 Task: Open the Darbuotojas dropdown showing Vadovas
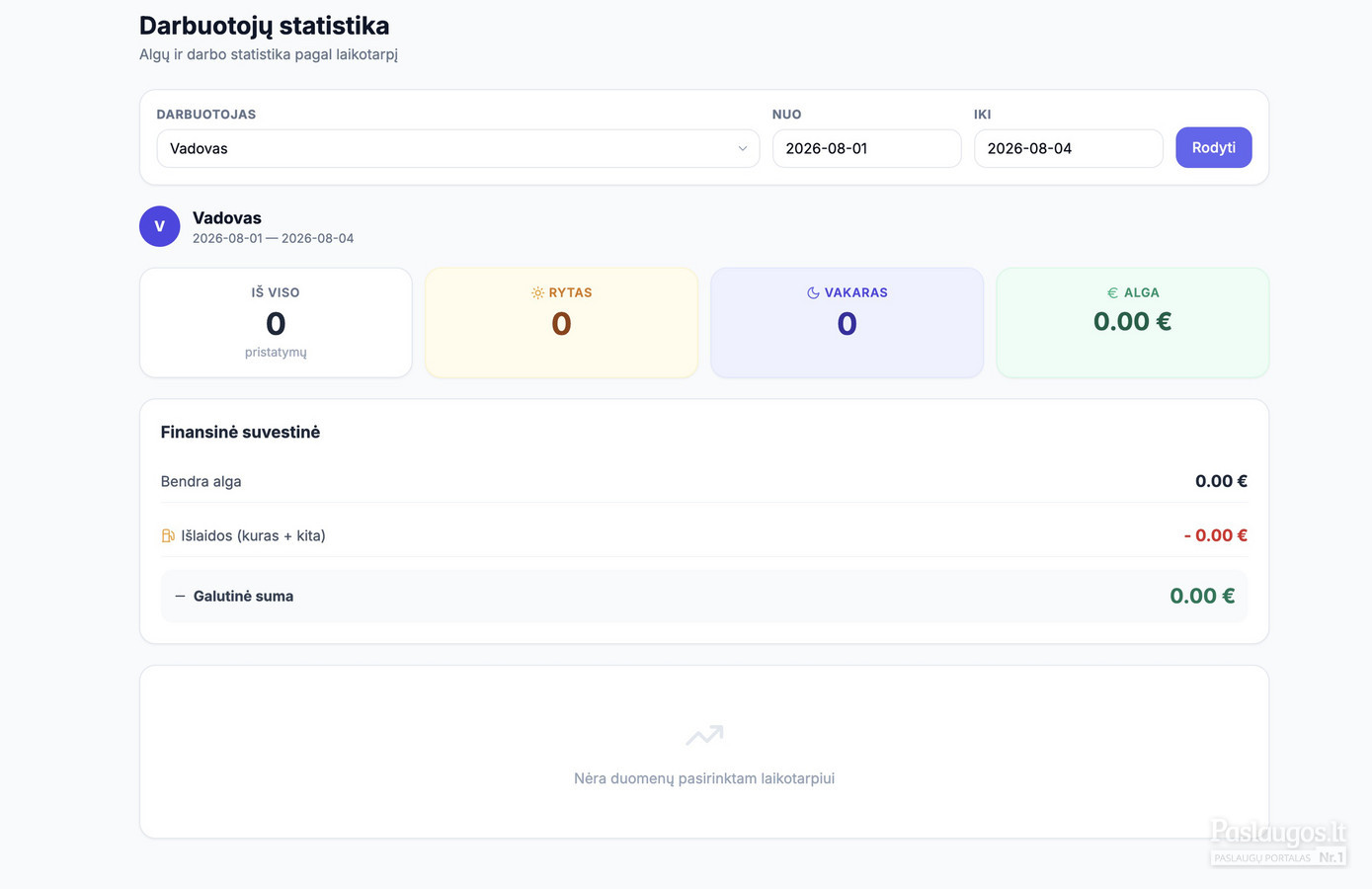458,148
